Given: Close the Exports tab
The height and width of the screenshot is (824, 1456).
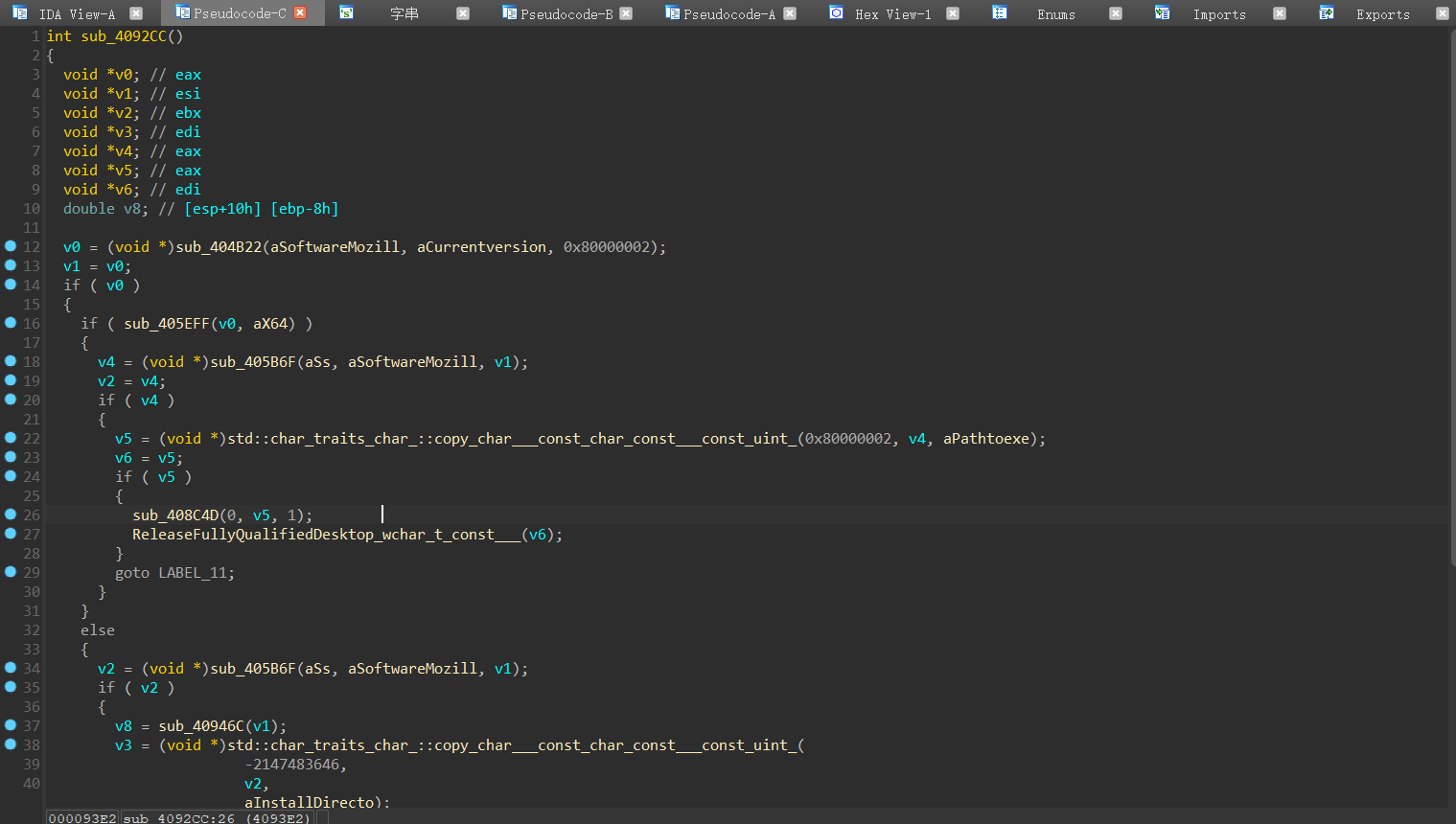Looking at the screenshot, I should [x=1443, y=13].
